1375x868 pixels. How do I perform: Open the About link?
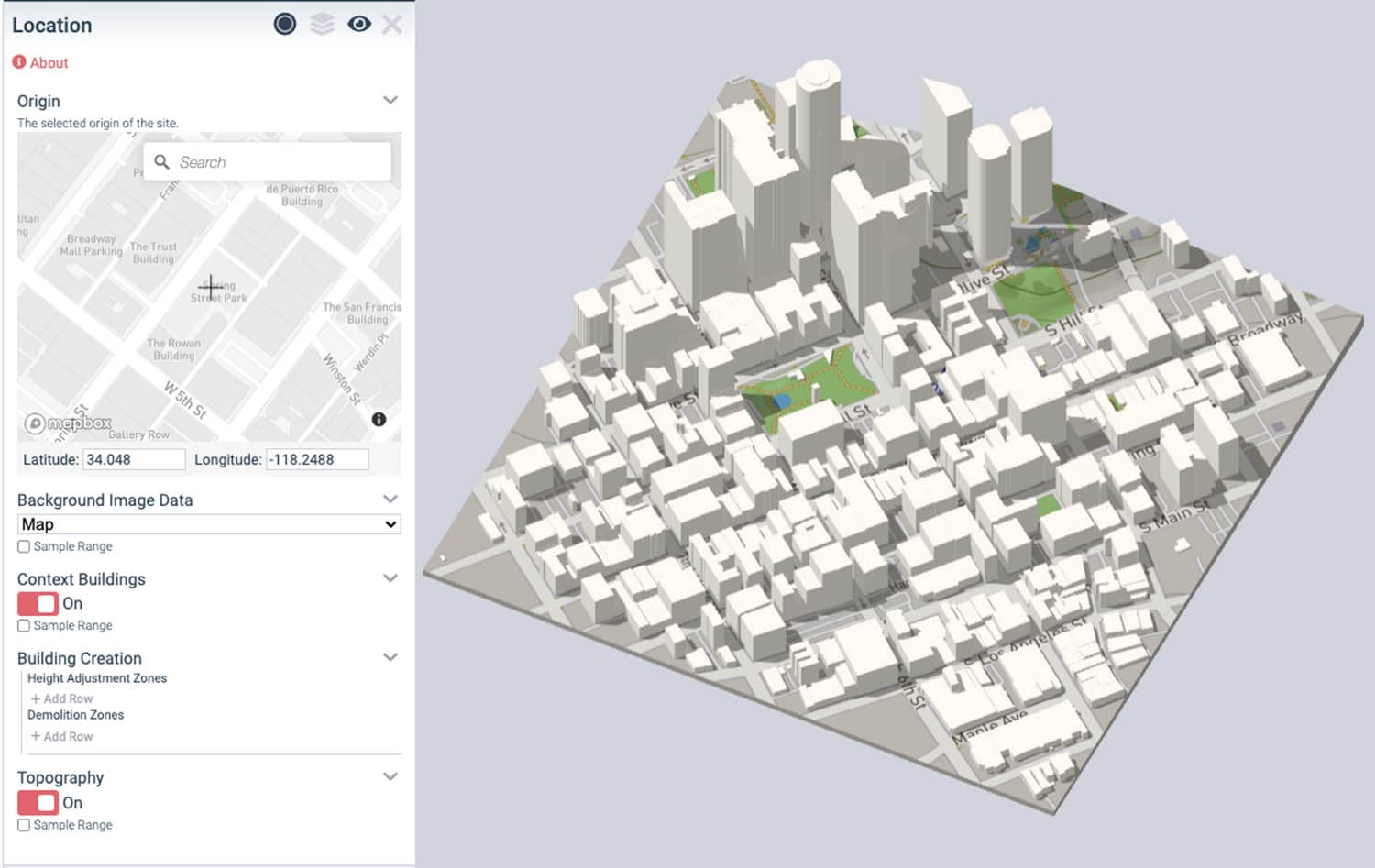click(x=49, y=62)
